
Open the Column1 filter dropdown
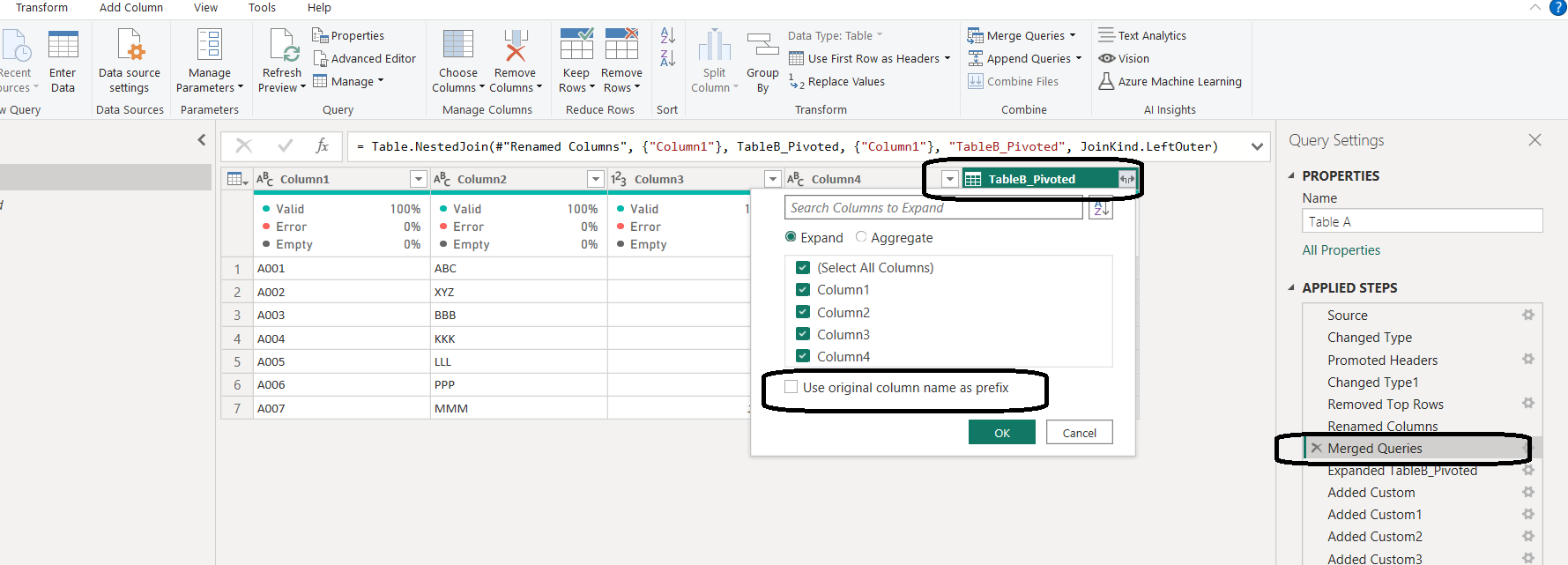(x=419, y=179)
